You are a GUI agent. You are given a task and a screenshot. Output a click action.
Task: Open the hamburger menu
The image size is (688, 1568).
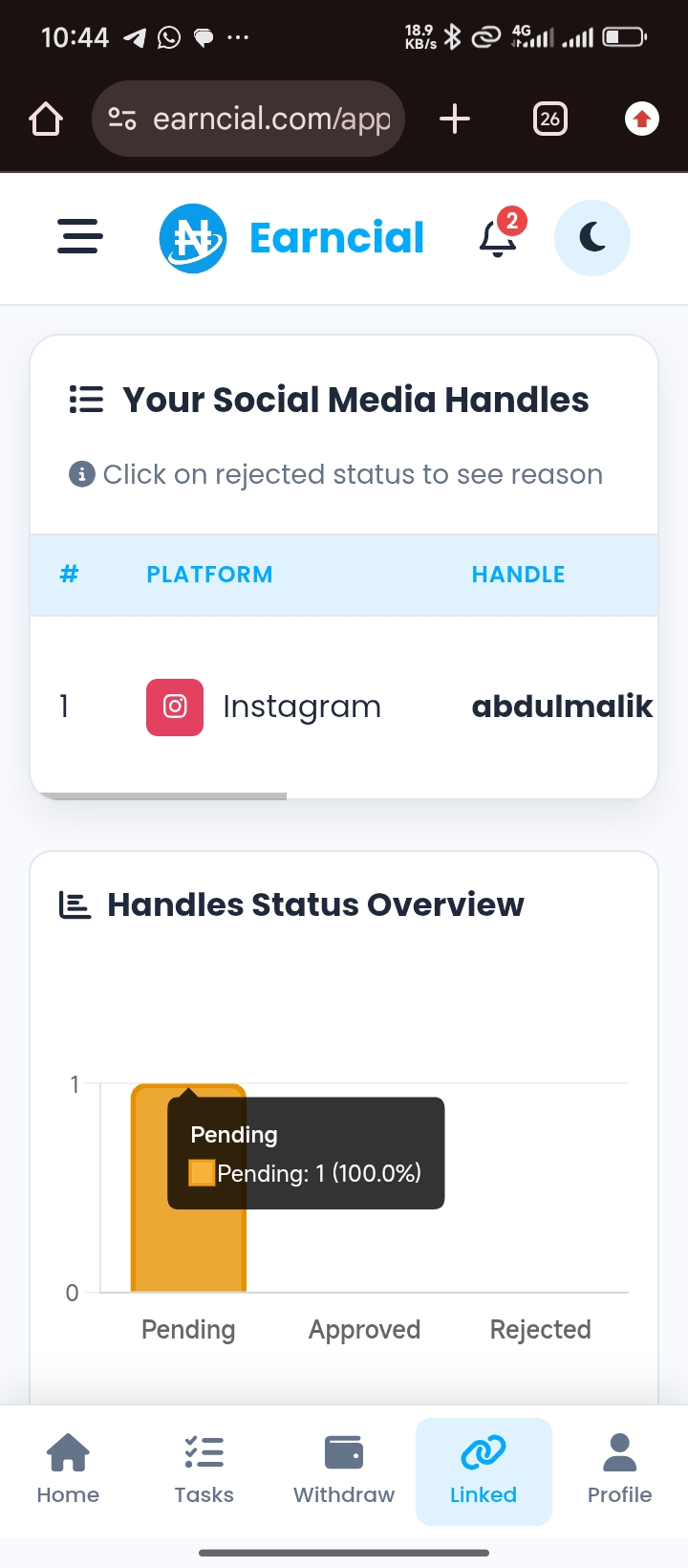click(x=79, y=237)
